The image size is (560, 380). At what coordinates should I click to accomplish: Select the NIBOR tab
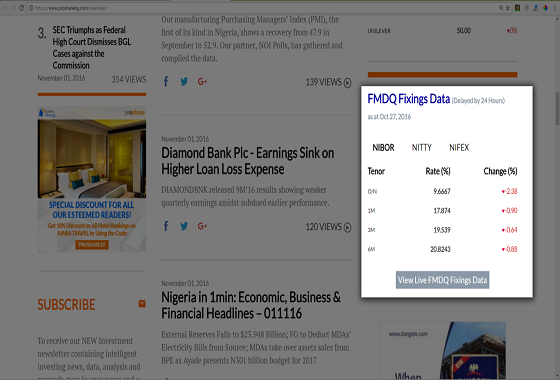(383, 148)
